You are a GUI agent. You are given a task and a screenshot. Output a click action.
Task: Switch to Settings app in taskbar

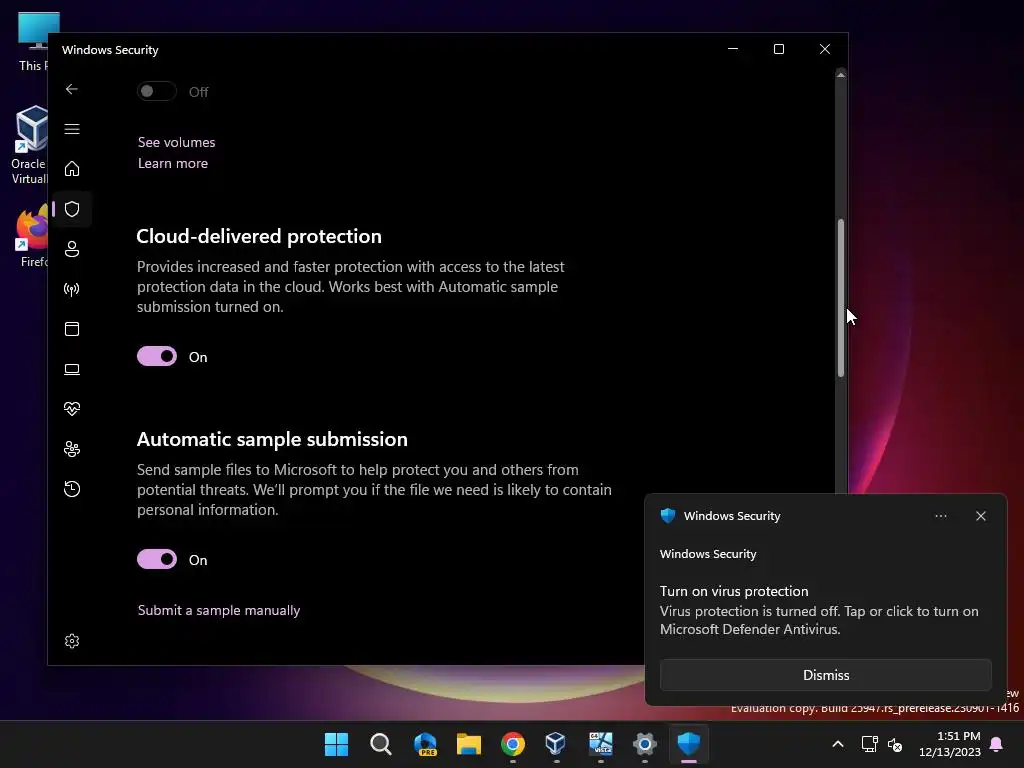click(645, 744)
